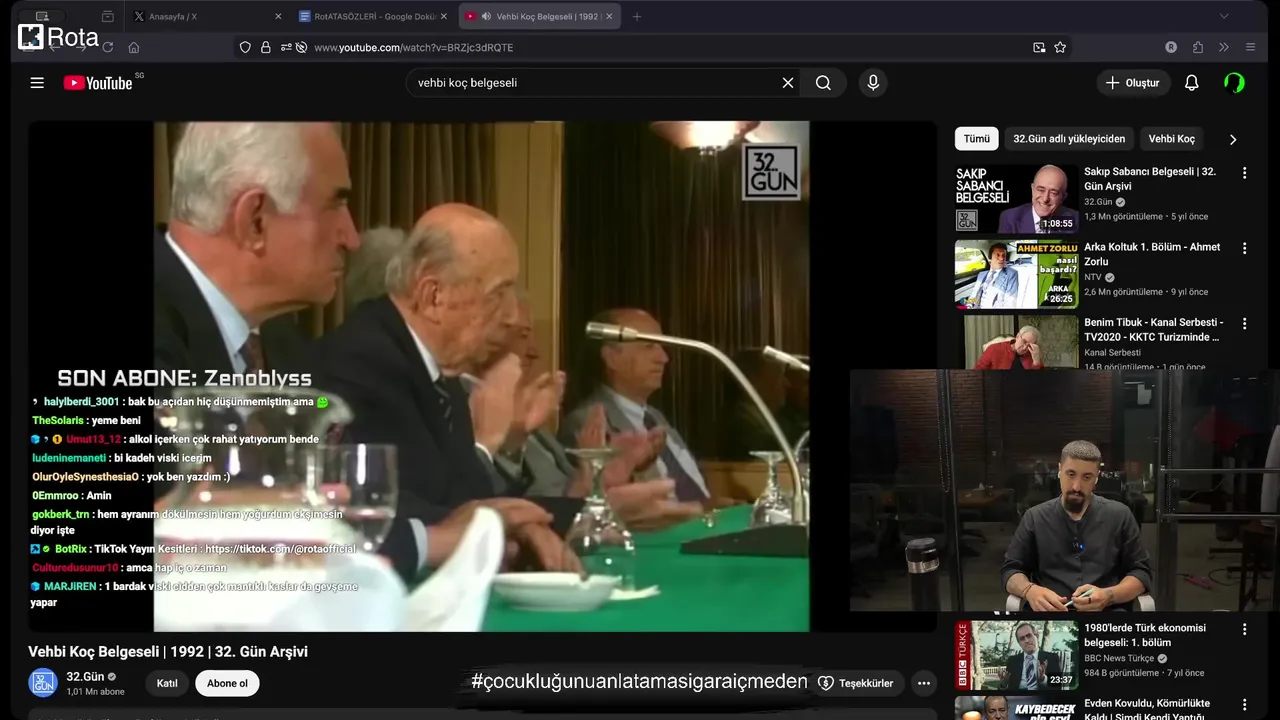Go to browser home page icon
This screenshot has height=720, width=1280.
134,47
